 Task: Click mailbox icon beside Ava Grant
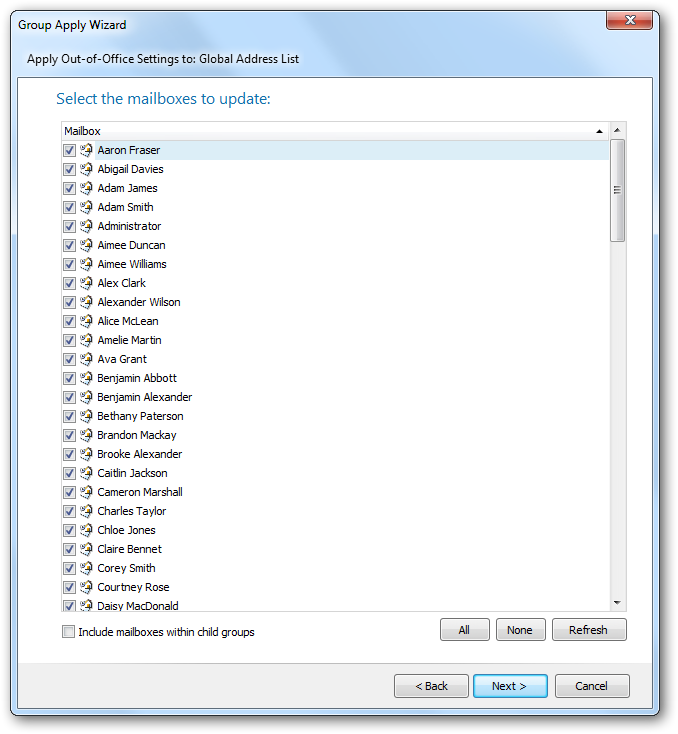pyautogui.click(x=86, y=359)
